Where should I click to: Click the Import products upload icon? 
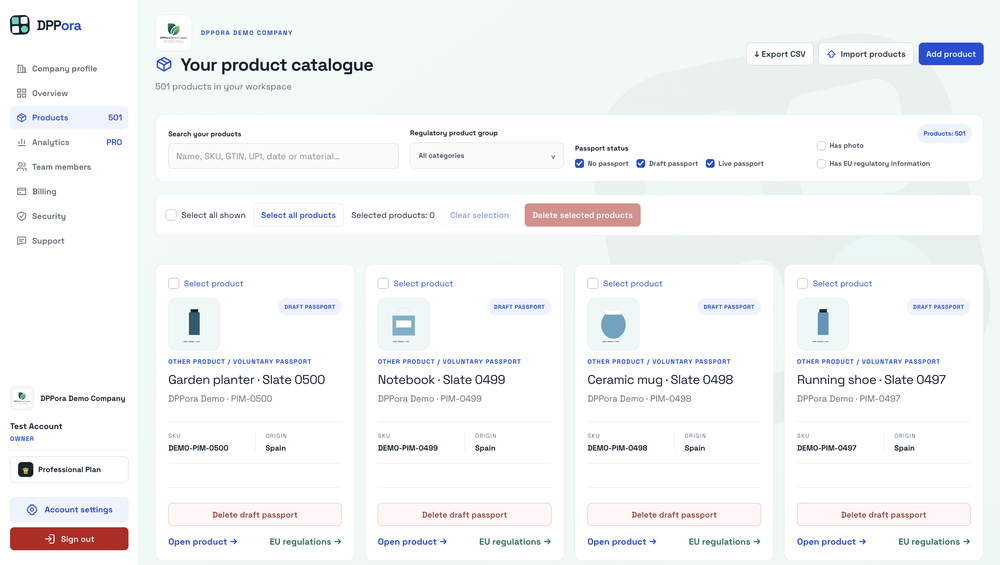[x=831, y=54]
